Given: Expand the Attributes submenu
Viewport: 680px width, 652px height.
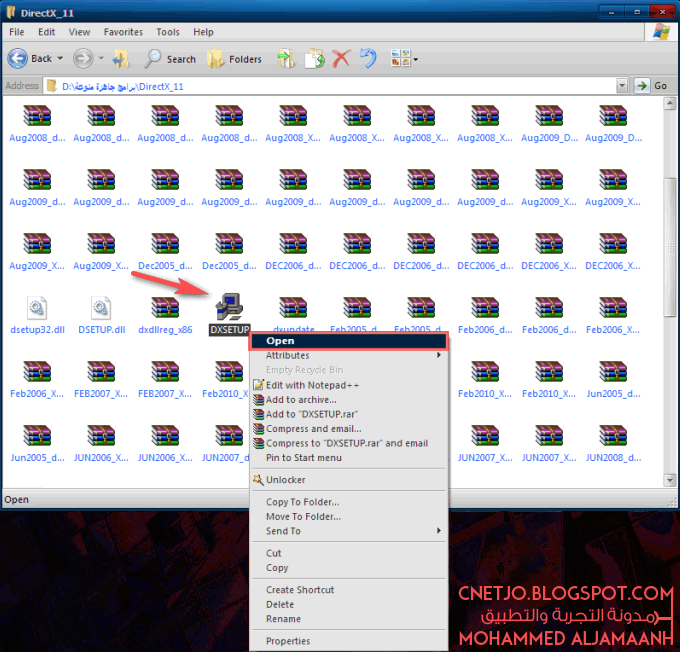Looking at the screenshot, I should click(x=348, y=355).
